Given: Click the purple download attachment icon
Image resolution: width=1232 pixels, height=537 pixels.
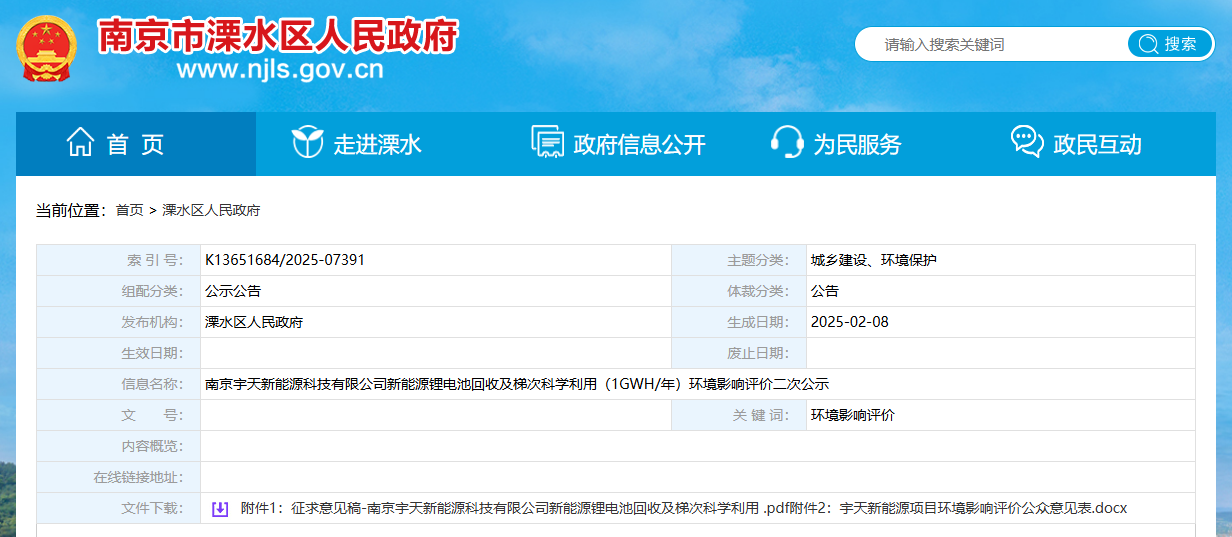Looking at the screenshot, I should pos(220,509).
